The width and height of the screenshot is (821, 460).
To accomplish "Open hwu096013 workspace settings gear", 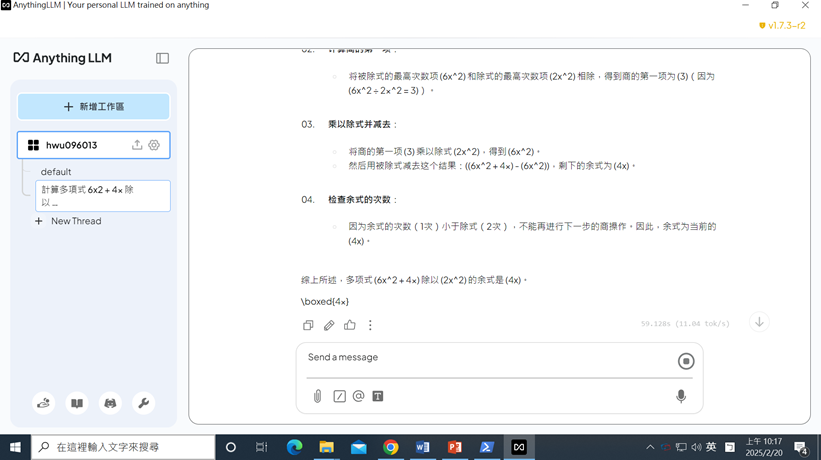I will 154,145.
